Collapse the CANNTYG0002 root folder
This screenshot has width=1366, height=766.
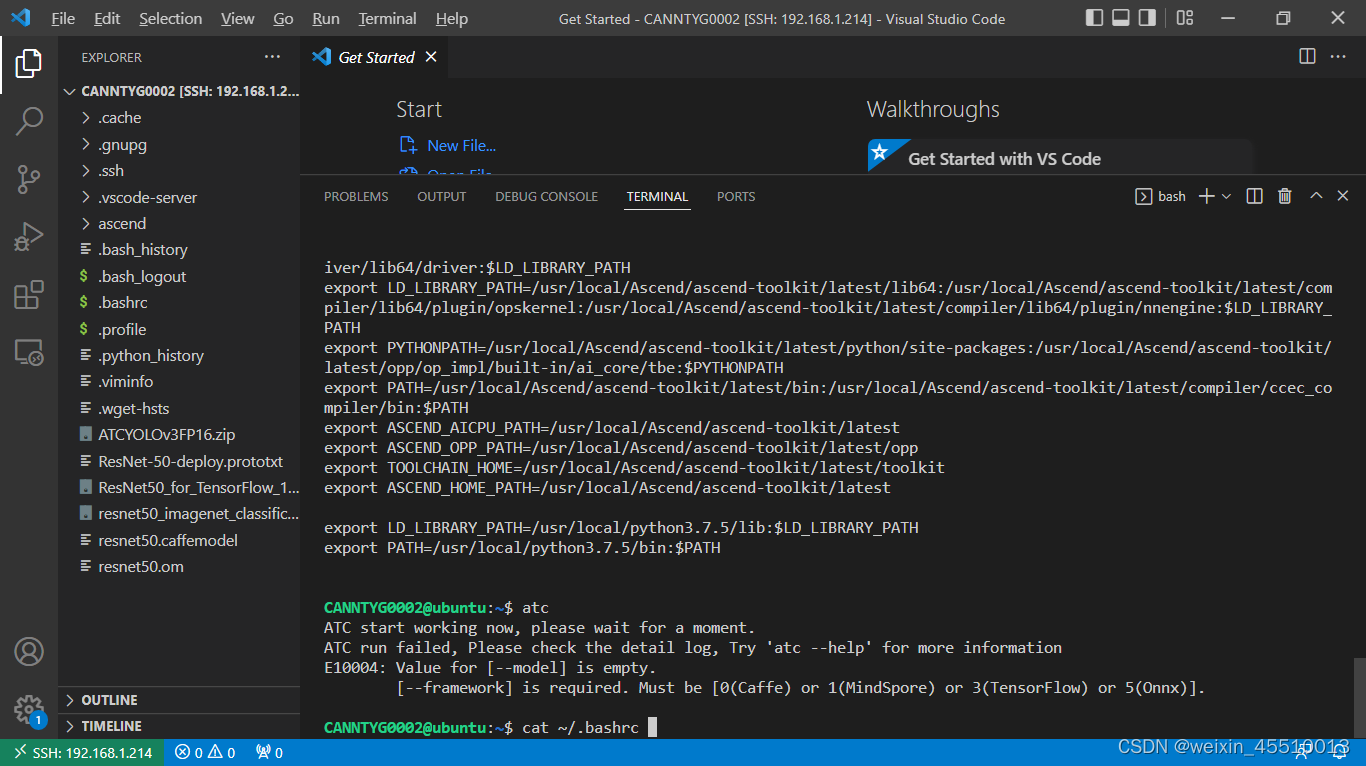180,91
